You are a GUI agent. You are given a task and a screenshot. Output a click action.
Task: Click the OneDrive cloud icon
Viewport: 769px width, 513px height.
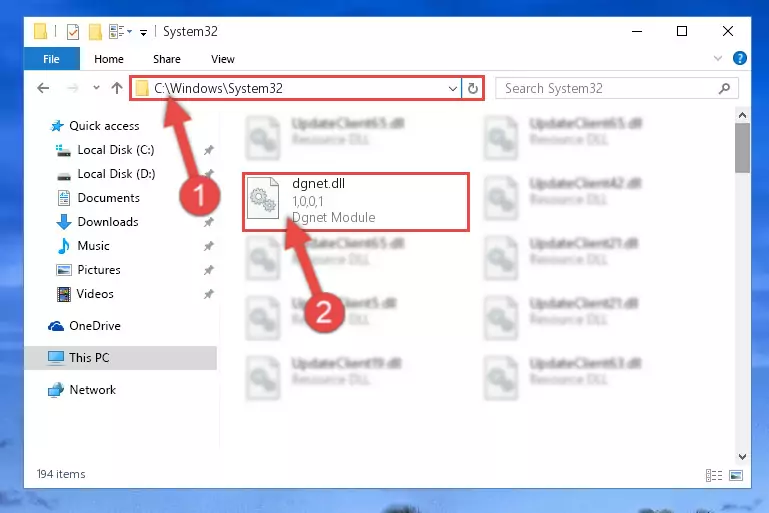(56, 326)
